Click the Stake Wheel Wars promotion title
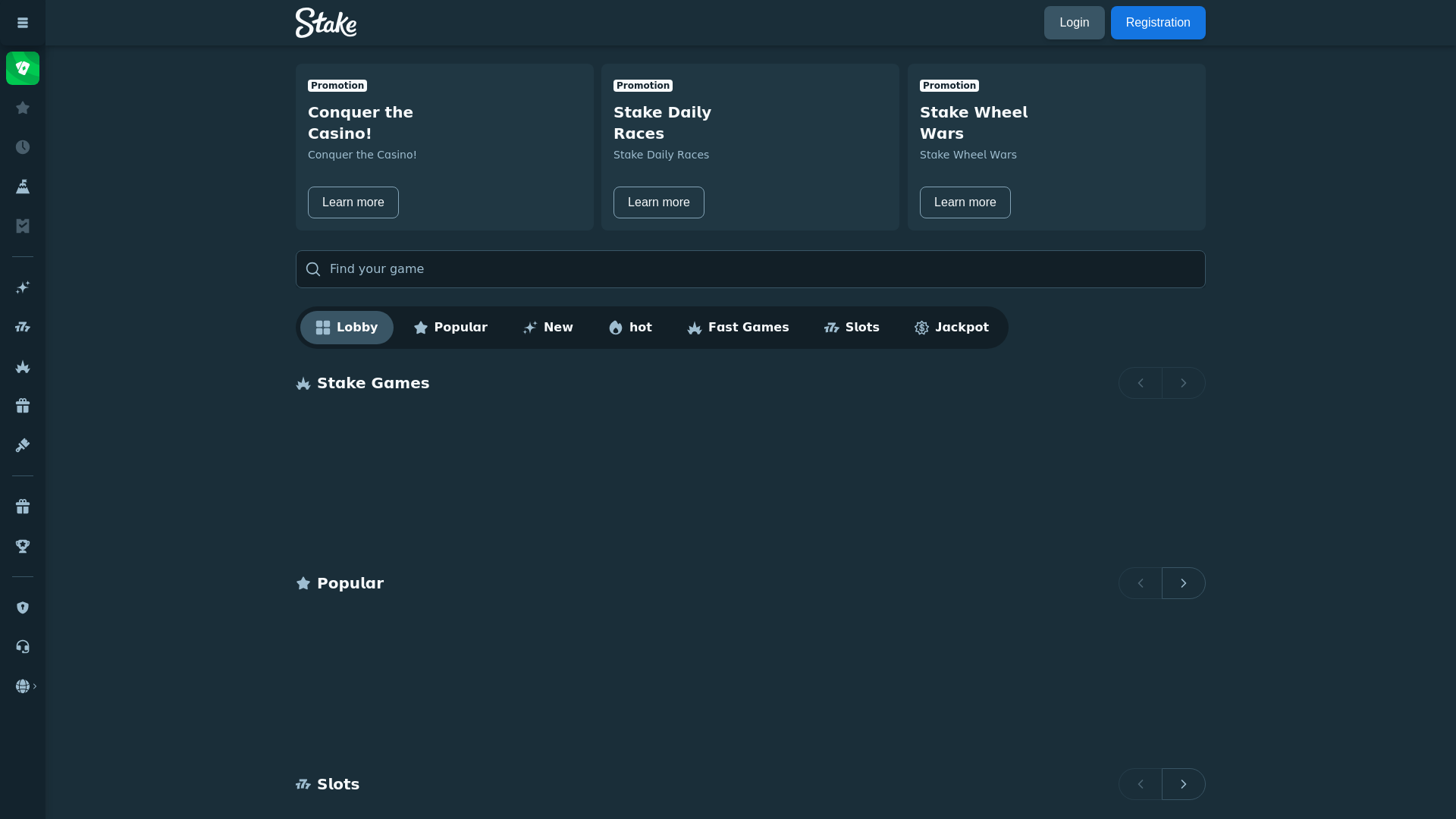 (x=974, y=123)
